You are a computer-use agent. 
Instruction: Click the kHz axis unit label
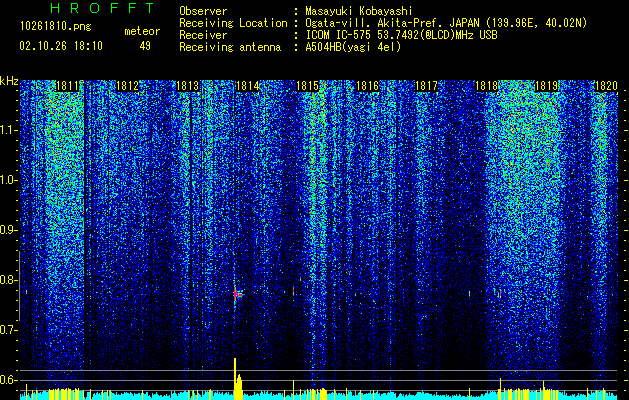click(9, 81)
